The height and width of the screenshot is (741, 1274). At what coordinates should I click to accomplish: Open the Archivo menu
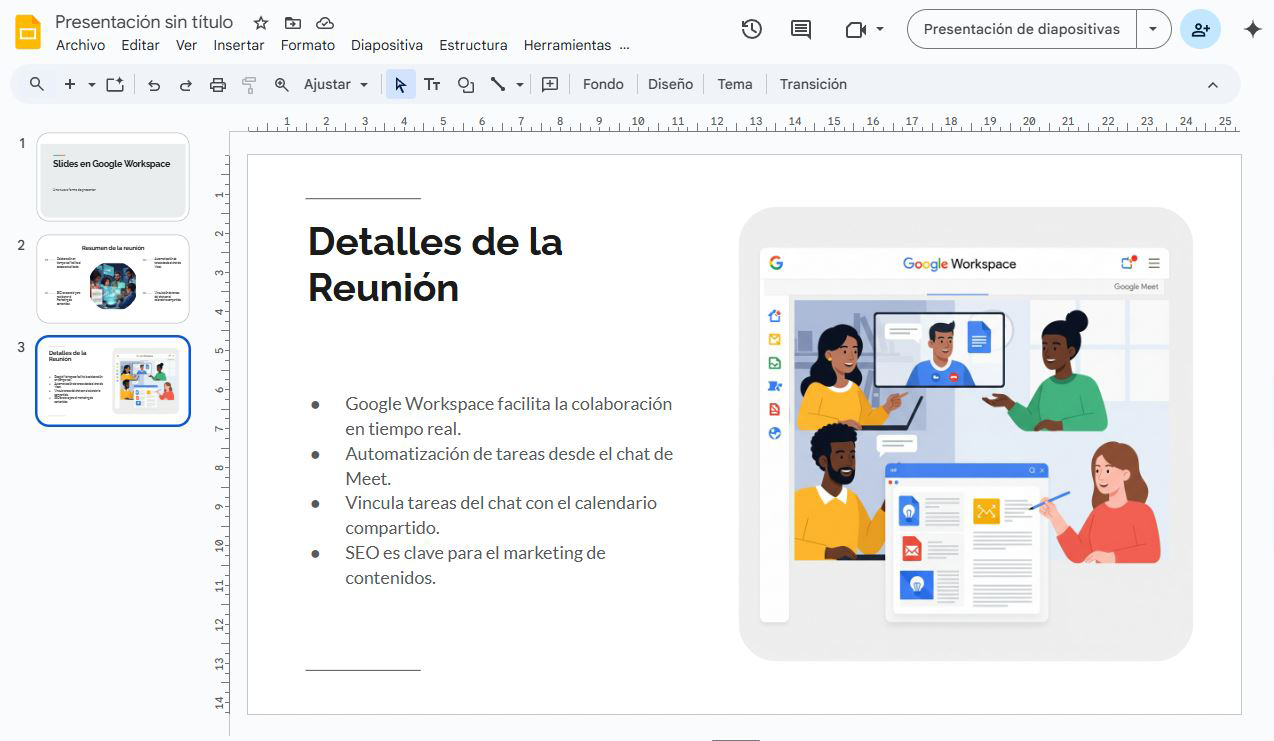click(80, 45)
